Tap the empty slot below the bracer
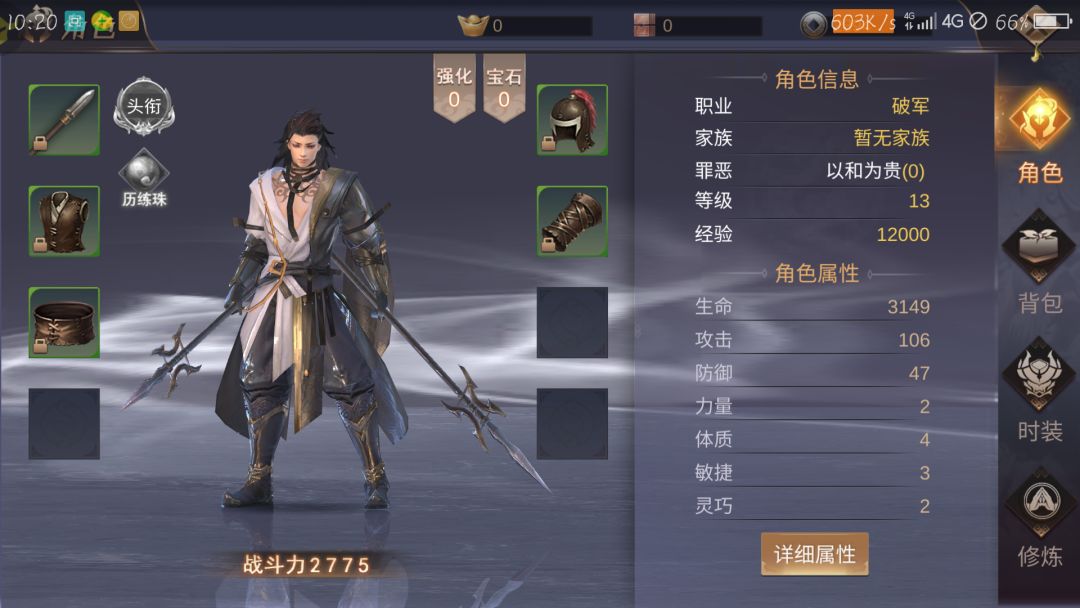Viewport: 1080px width, 608px height. [x=572, y=322]
